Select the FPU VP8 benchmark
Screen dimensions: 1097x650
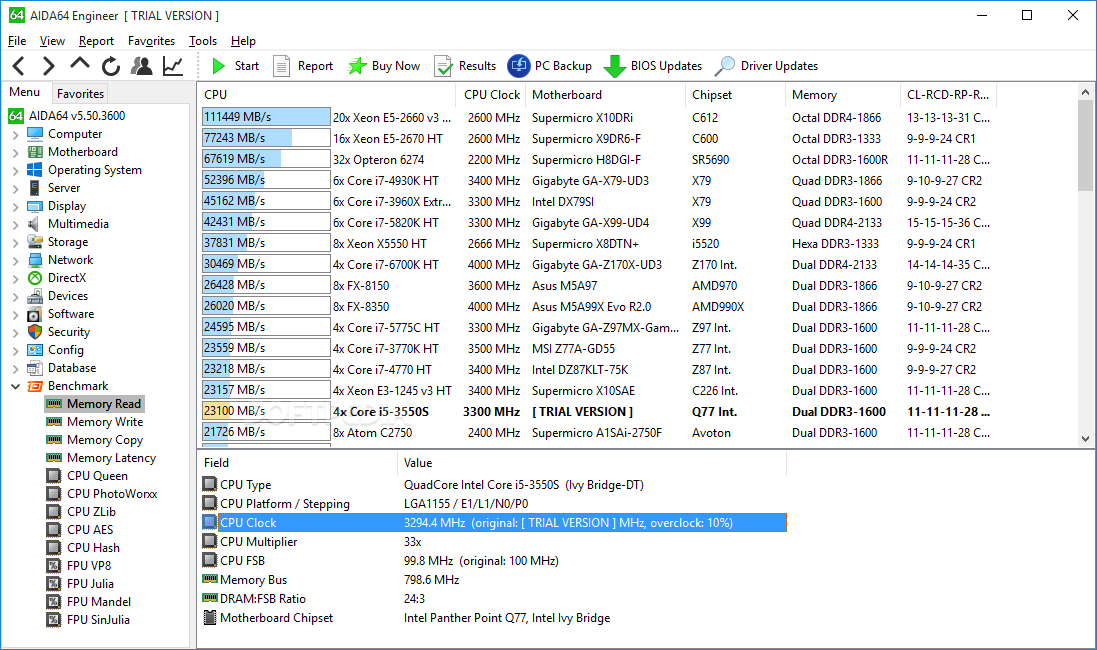coord(78,566)
